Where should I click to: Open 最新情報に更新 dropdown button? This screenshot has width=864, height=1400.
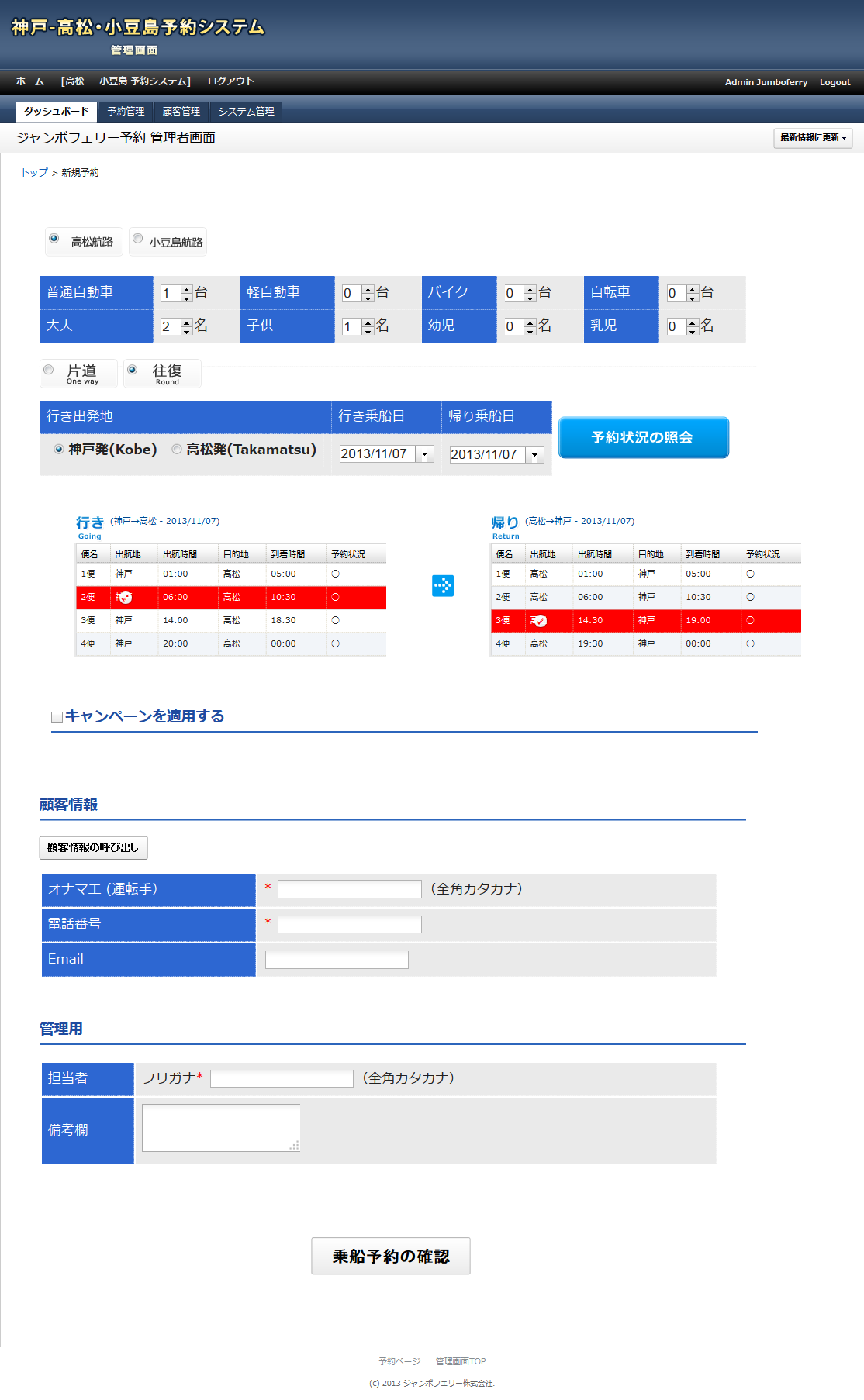pos(813,137)
